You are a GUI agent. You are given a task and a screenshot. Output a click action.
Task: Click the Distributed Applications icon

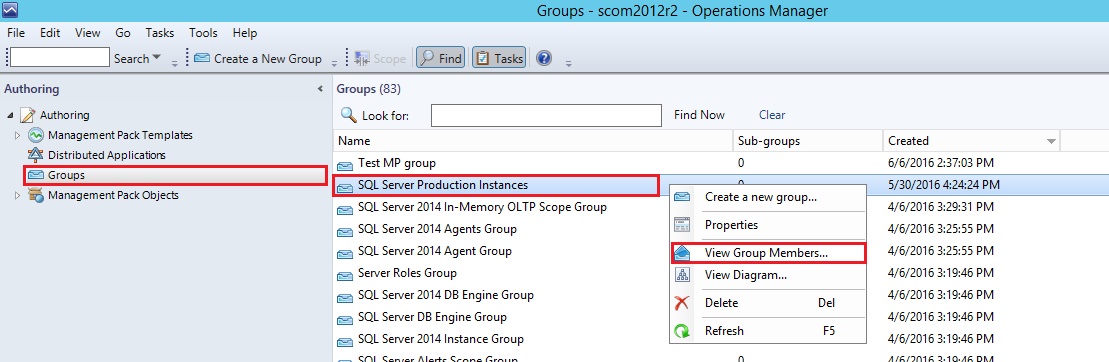pos(36,155)
